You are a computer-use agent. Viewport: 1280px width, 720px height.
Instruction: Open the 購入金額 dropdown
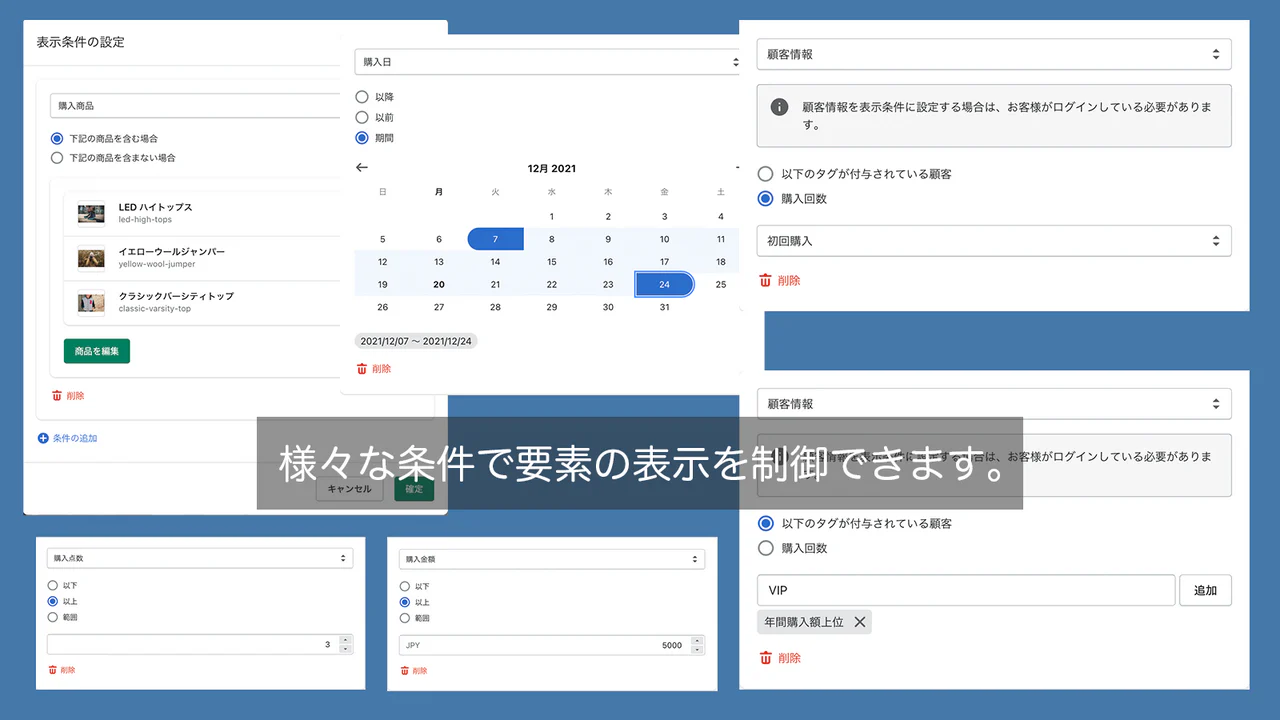[552, 559]
